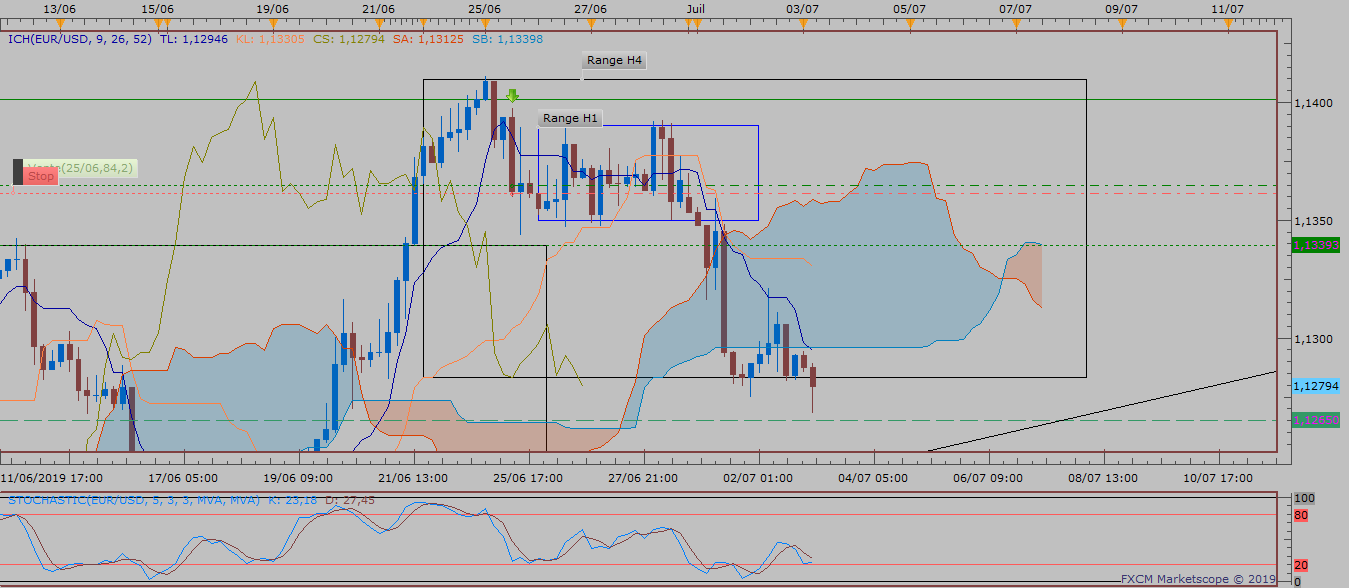
Task: Click the KL: 1,13305 value
Action: point(270,40)
